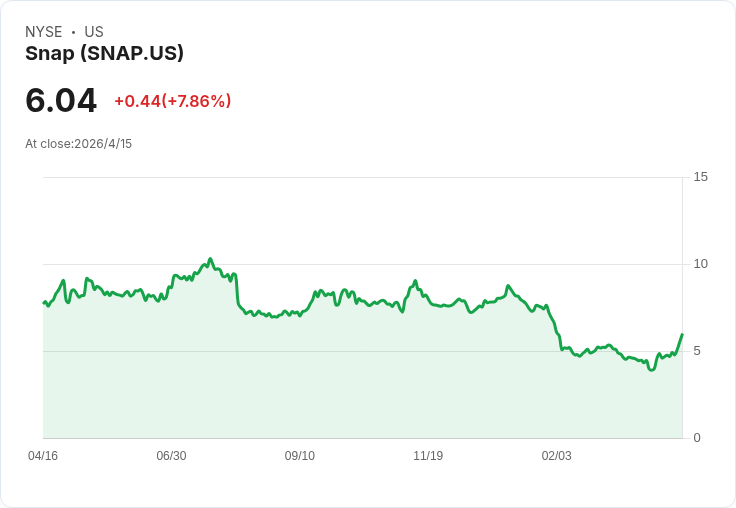This screenshot has width=736, height=508.
Task: Open the Snap (SNAP.US) stock title
Action: [104, 54]
